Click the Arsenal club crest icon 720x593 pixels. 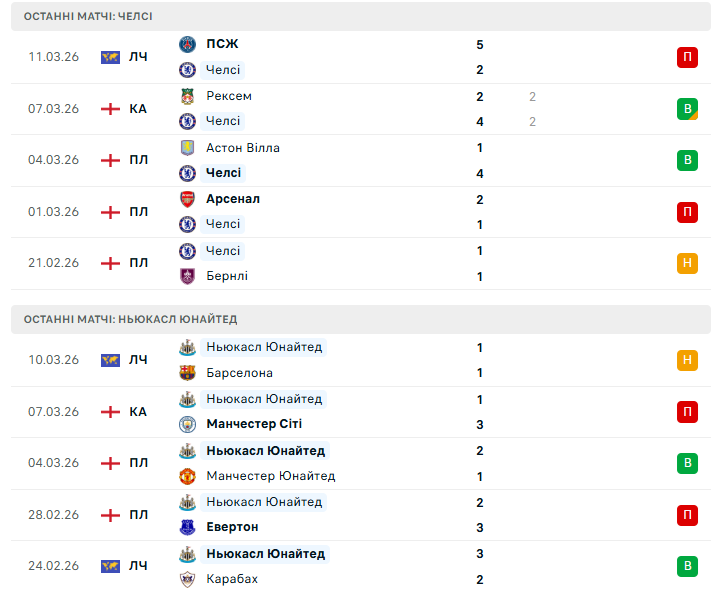(x=187, y=199)
